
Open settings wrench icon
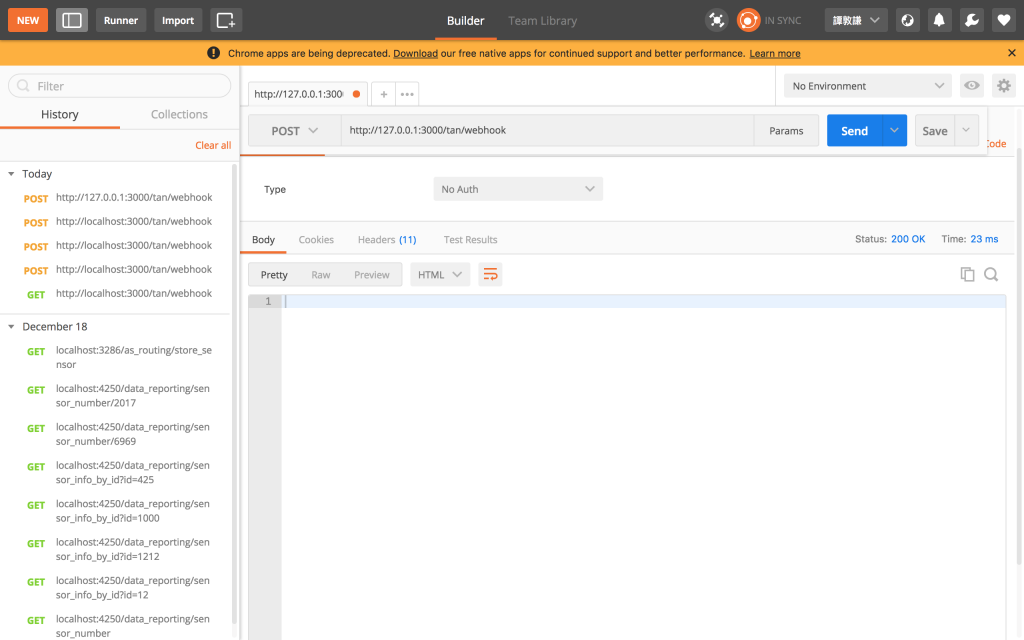972,20
